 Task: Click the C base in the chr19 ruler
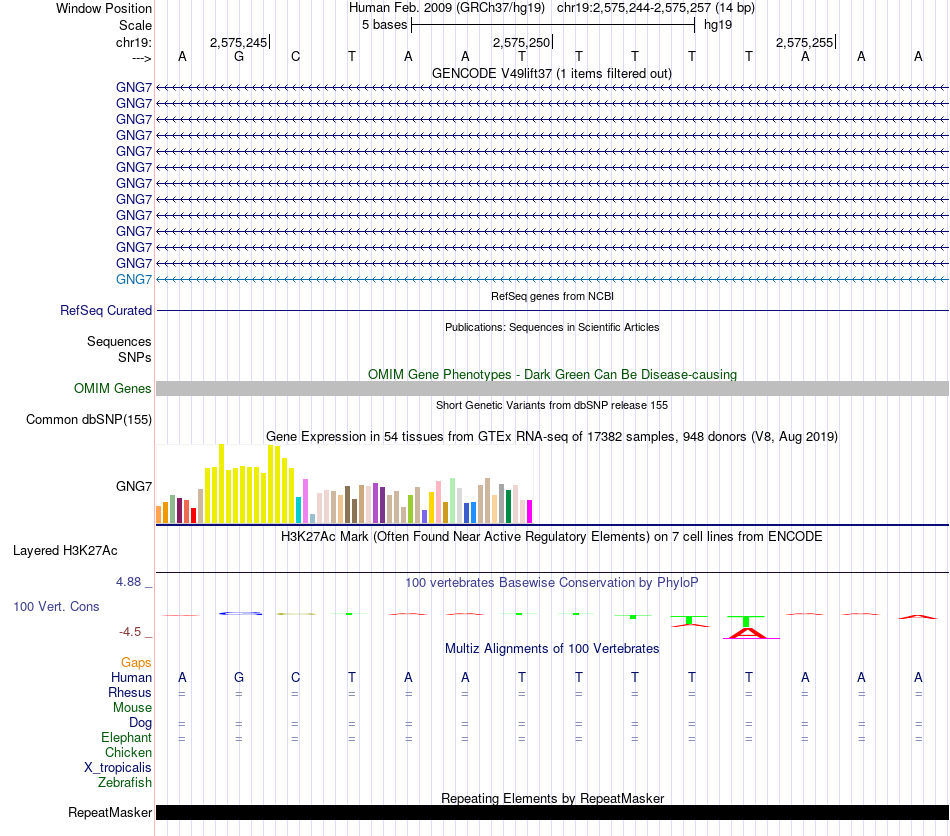(x=295, y=57)
